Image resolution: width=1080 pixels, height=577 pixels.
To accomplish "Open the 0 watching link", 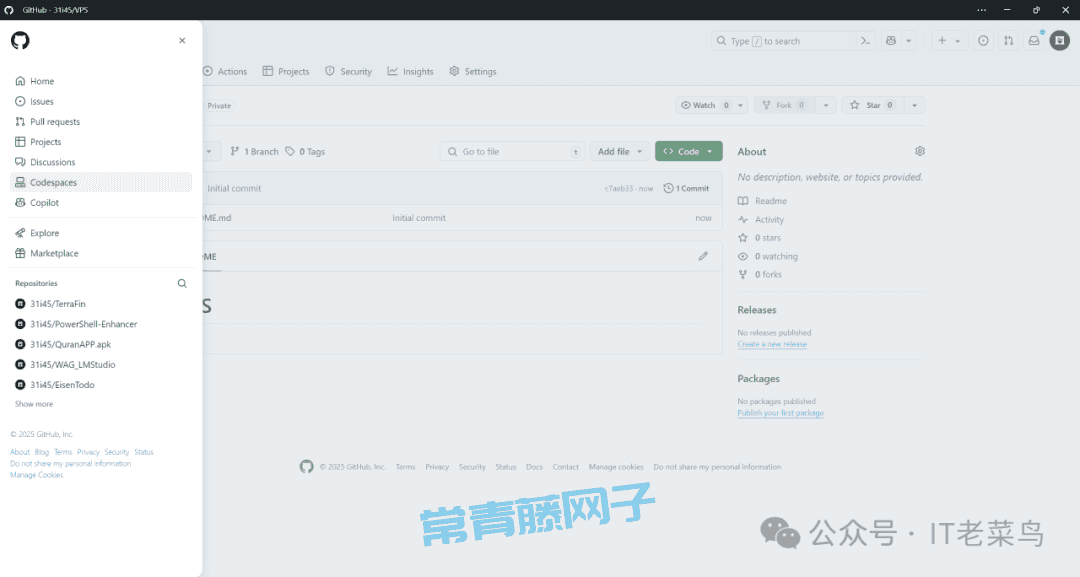I will click(768, 256).
